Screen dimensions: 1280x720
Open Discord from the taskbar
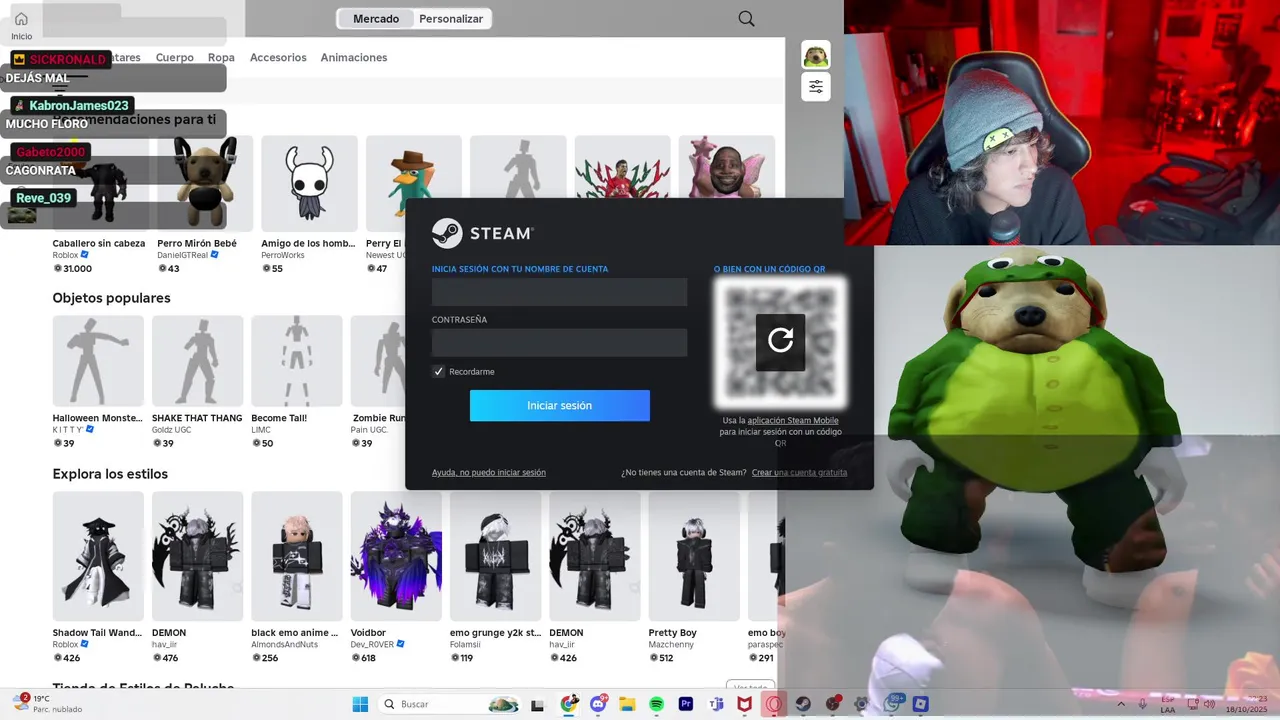click(598, 704)
